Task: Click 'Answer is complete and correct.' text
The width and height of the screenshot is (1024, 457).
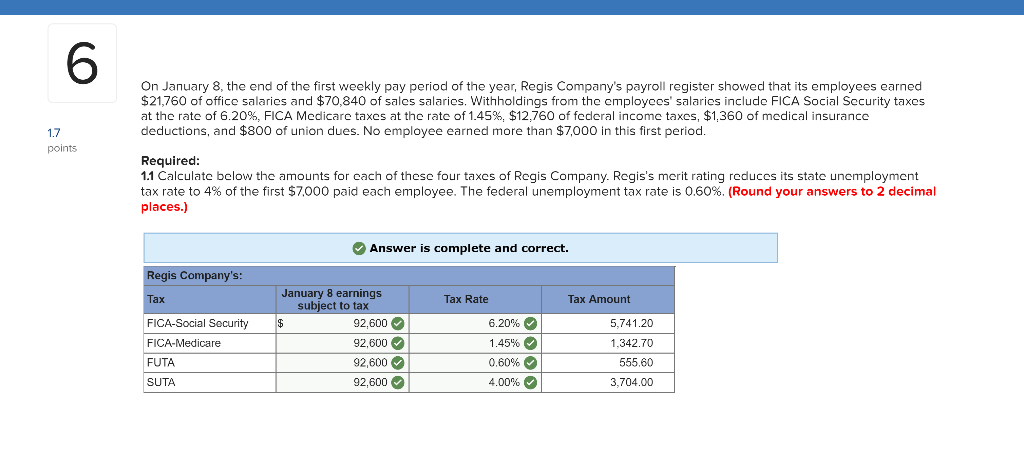Action: point(469,248)
